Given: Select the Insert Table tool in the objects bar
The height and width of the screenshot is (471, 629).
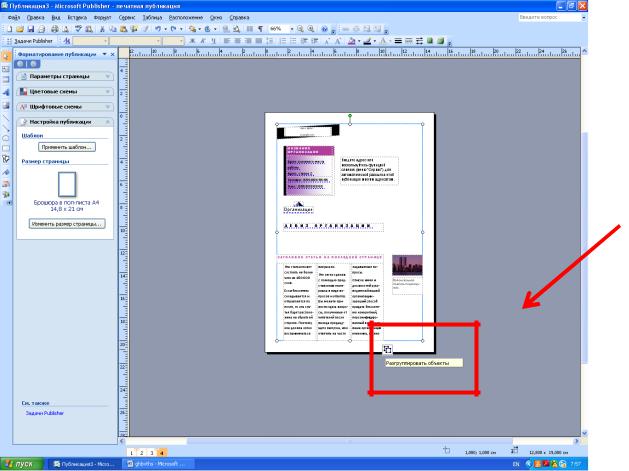Looking at the screenshot, I should coord(6,80).
